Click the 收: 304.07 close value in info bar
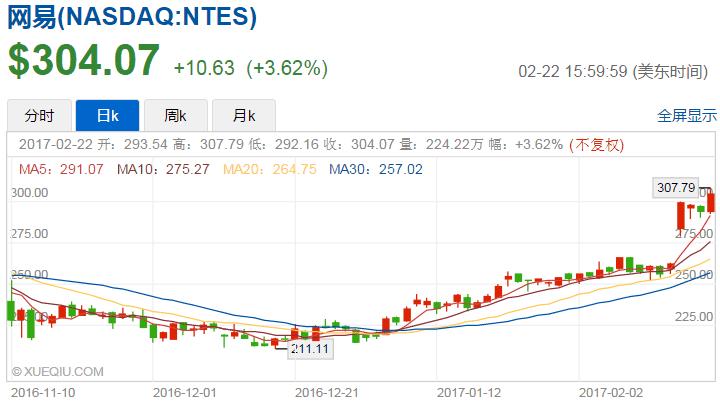 [359, 145]
